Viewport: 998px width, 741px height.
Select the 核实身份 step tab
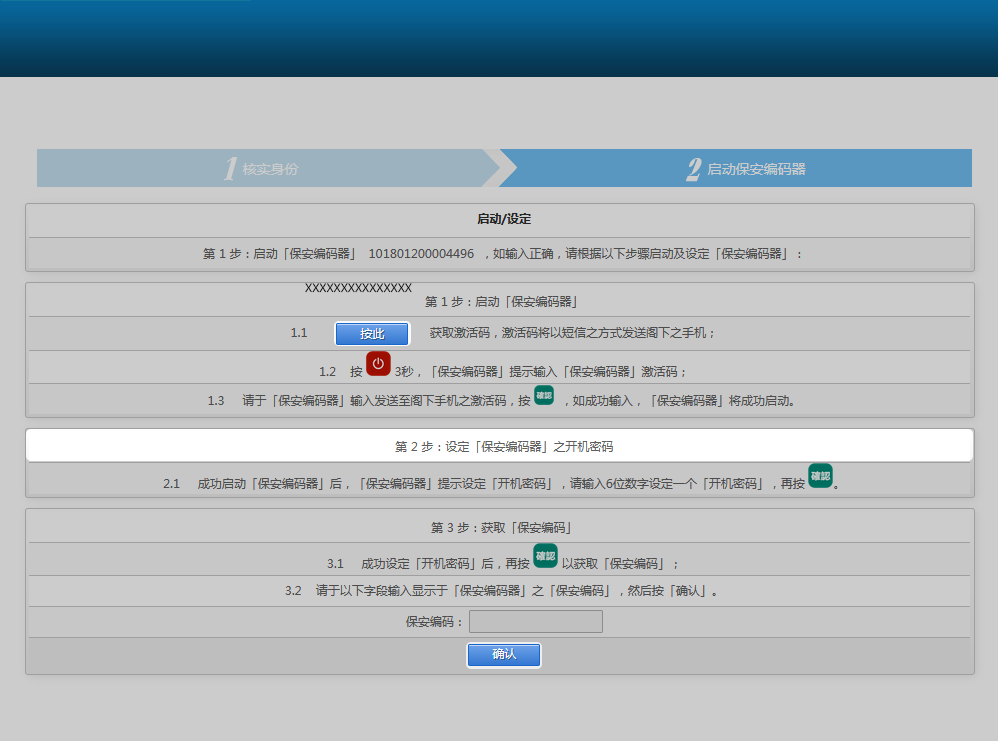(270, 169)
